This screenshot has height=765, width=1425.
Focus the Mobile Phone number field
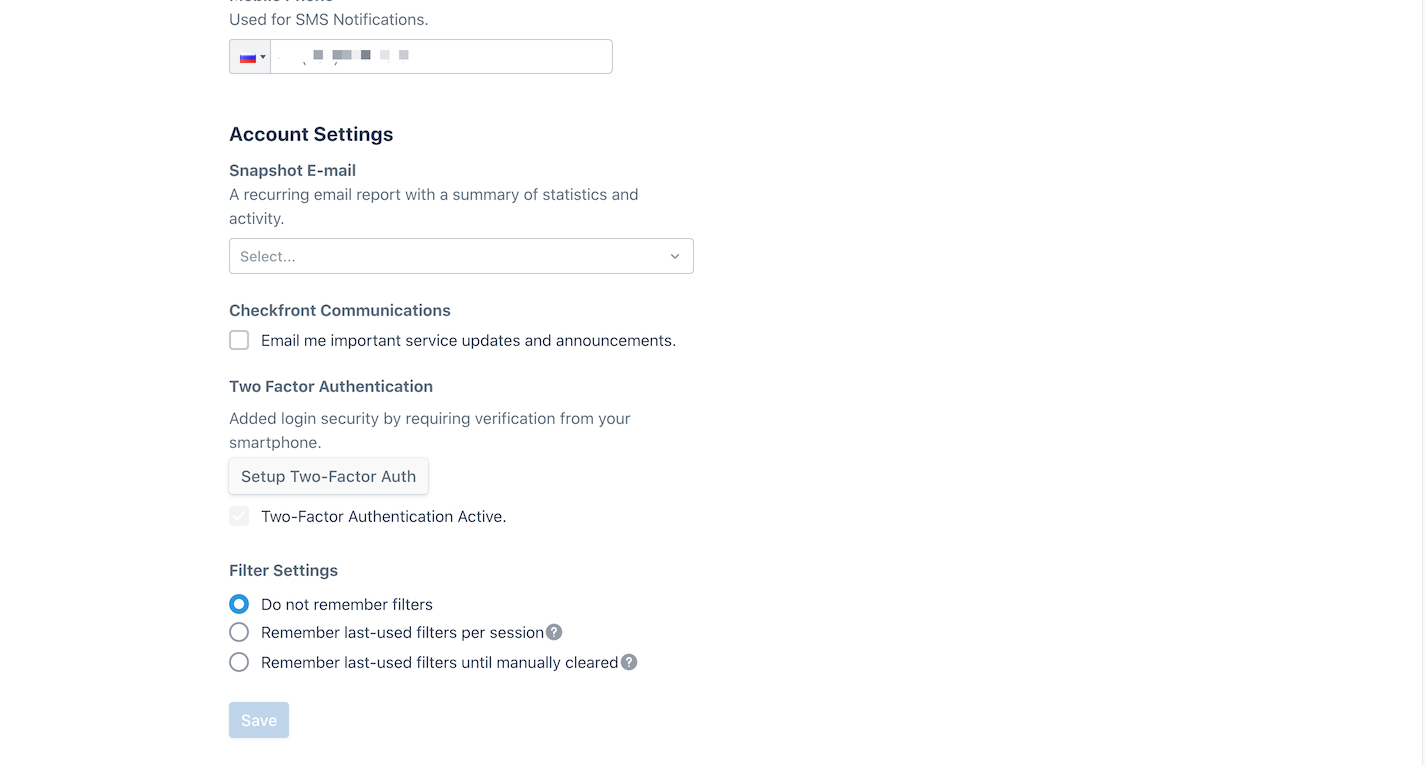(441, 56)
